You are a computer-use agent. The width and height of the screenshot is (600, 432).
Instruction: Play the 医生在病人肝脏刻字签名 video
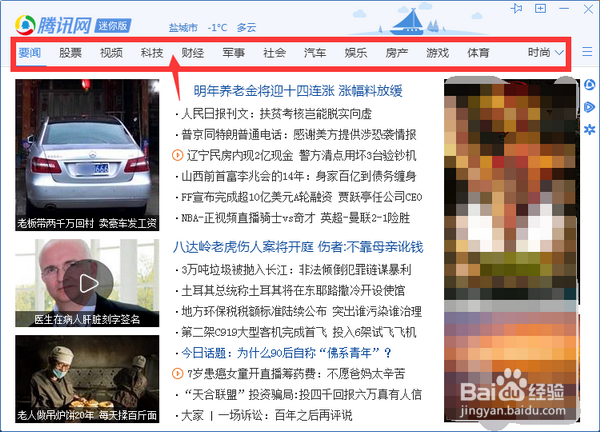click(x=88, y=284)
